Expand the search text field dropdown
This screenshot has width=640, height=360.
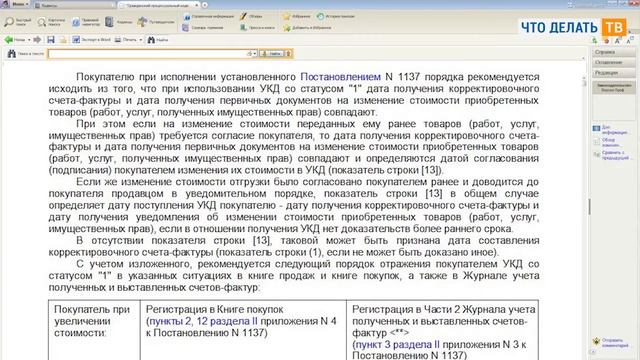[254, 53]
